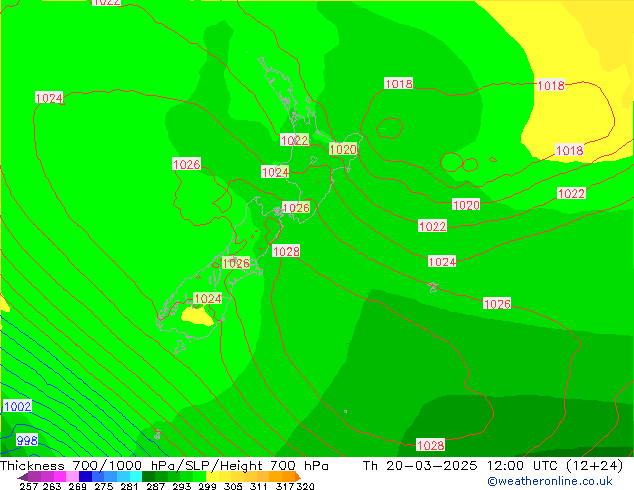Click the light pink legend color swatch
The width and height of the screenshot is (634, 490).
pyautogui.click(x=73, y=476)
